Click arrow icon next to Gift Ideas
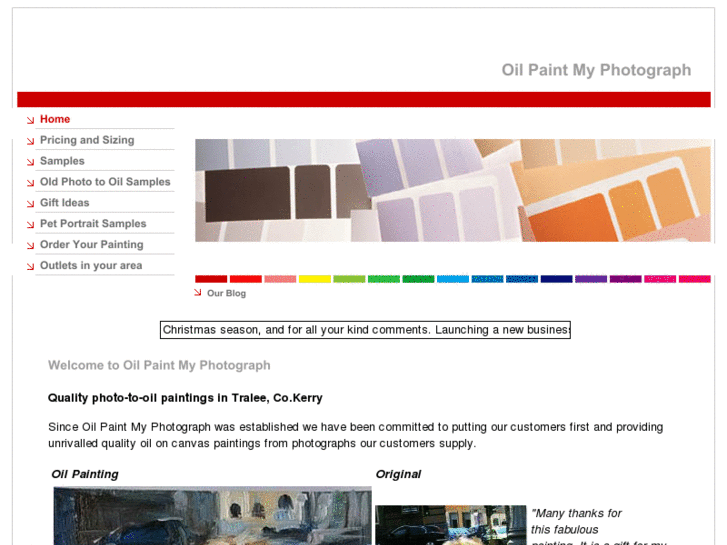The height and width of the screenshot is (545, 727). pyautogui.click(x=31, y=204)
